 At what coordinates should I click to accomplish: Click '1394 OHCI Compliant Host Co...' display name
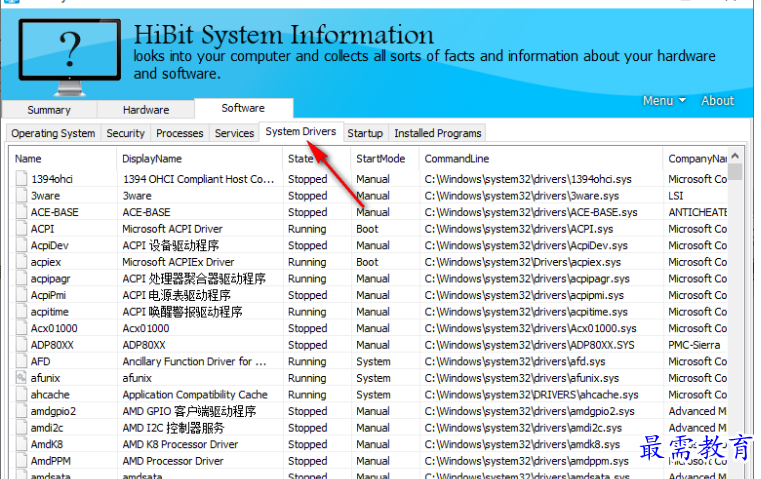point(199,179)
